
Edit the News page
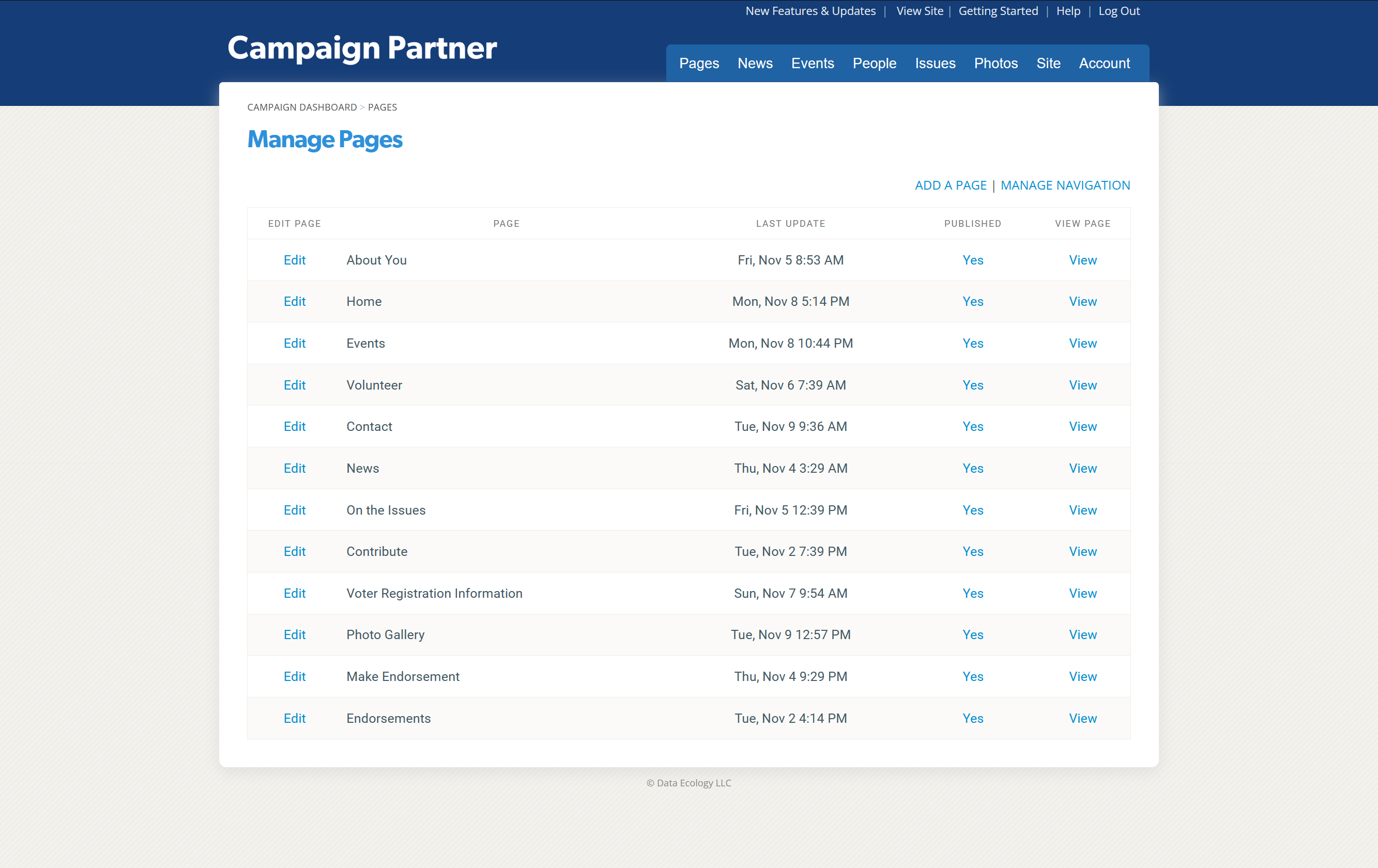(x=294, y=468)
